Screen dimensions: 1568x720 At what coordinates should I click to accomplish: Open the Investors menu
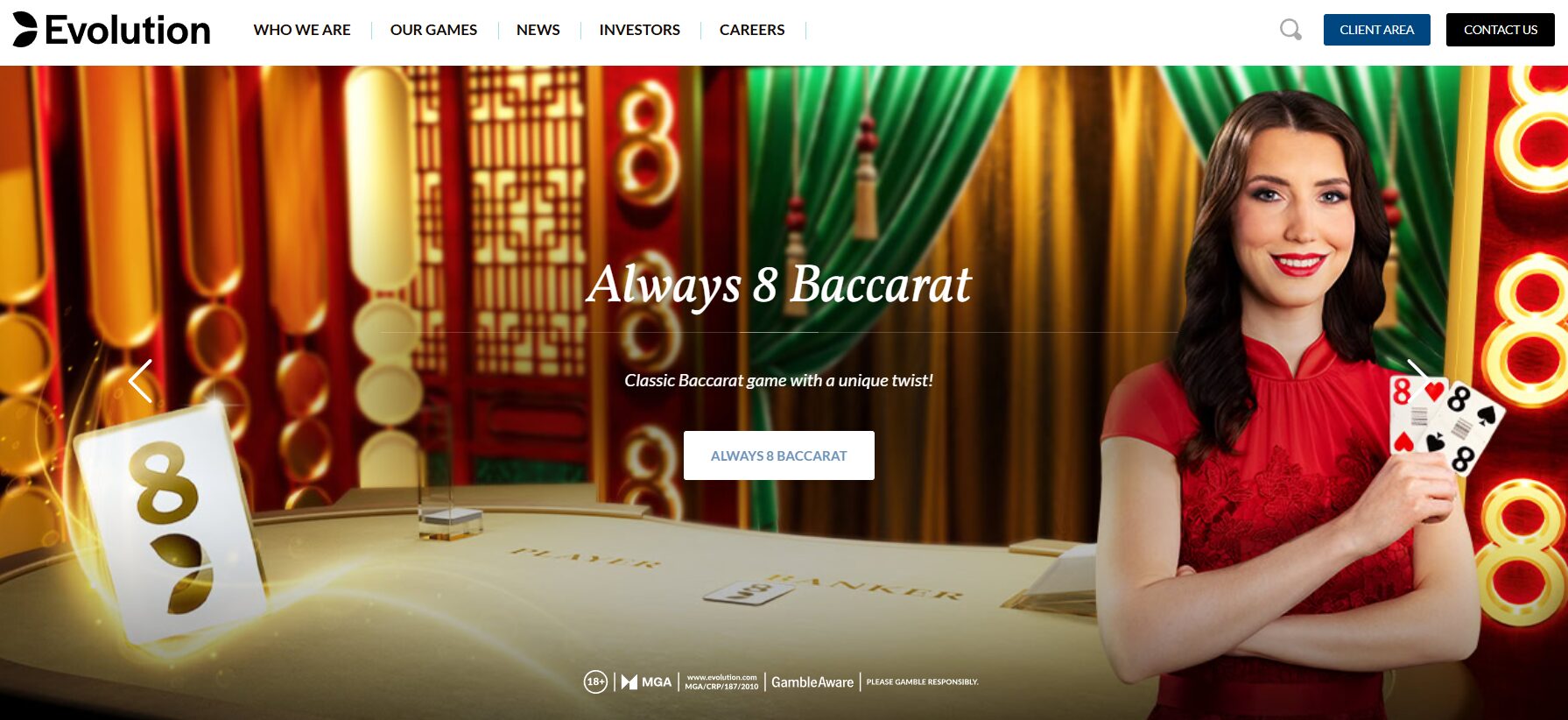[640, 30]
